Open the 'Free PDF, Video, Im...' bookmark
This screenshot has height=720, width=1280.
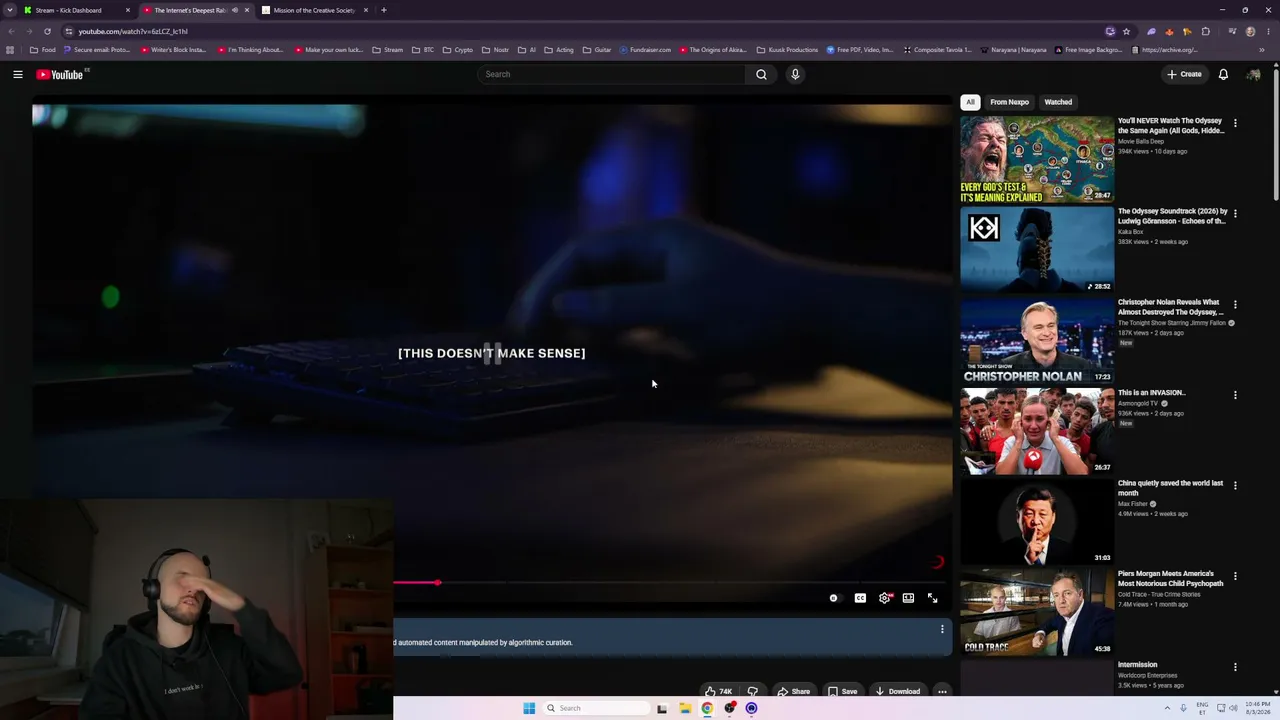pos(860,50)
